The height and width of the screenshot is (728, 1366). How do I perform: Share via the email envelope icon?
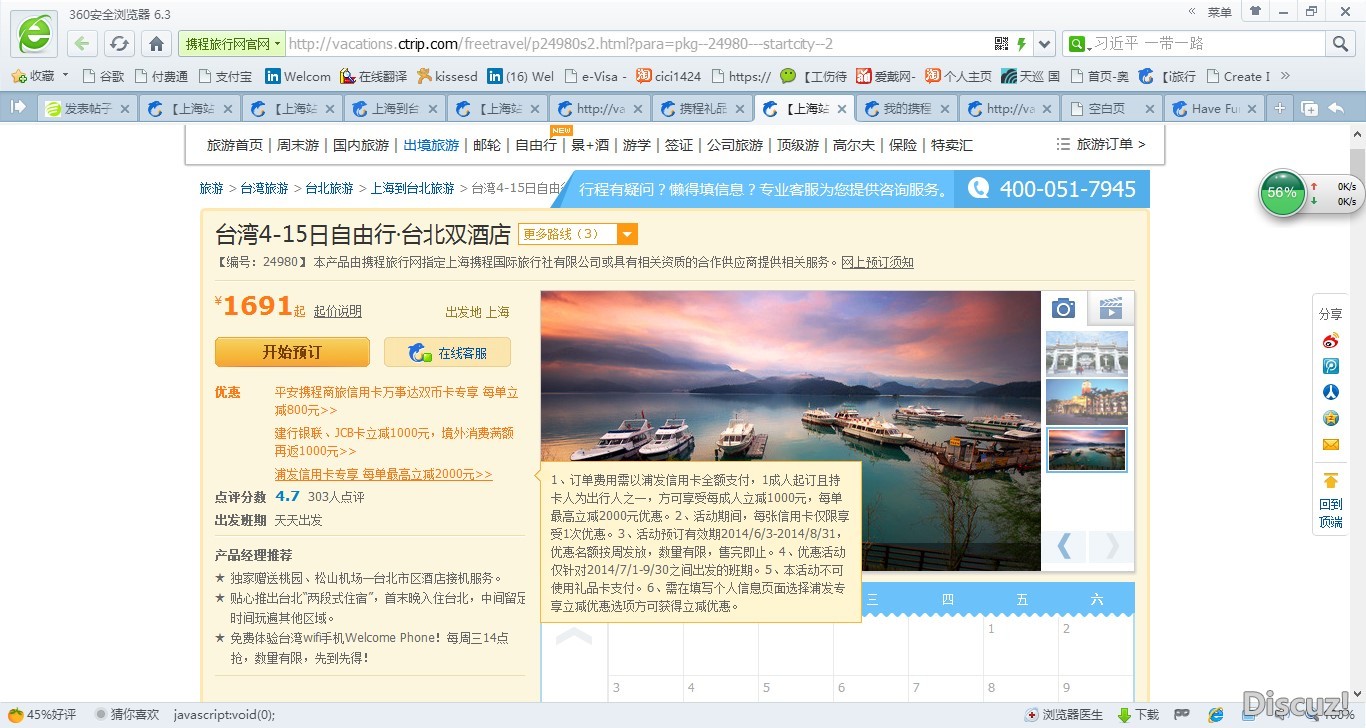(1330, 444)
